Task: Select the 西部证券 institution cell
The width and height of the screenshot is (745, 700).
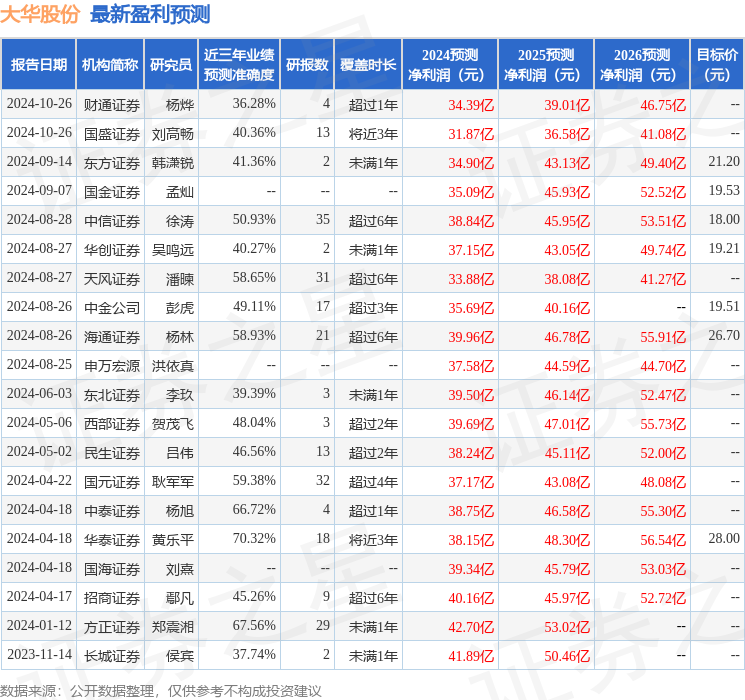Action: coord(112,423)
